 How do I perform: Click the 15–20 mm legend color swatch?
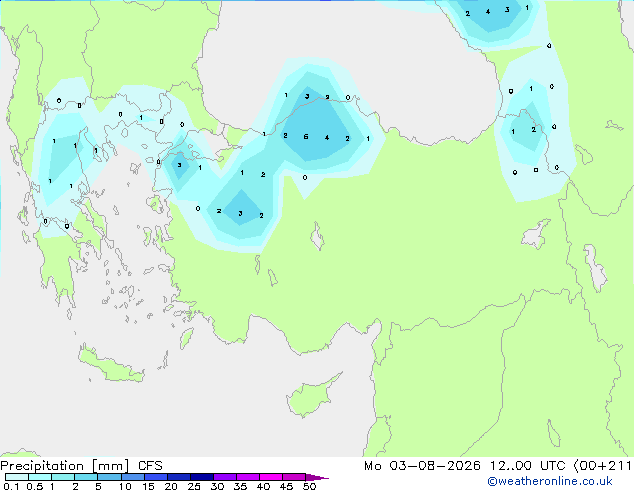coord(156,477)
